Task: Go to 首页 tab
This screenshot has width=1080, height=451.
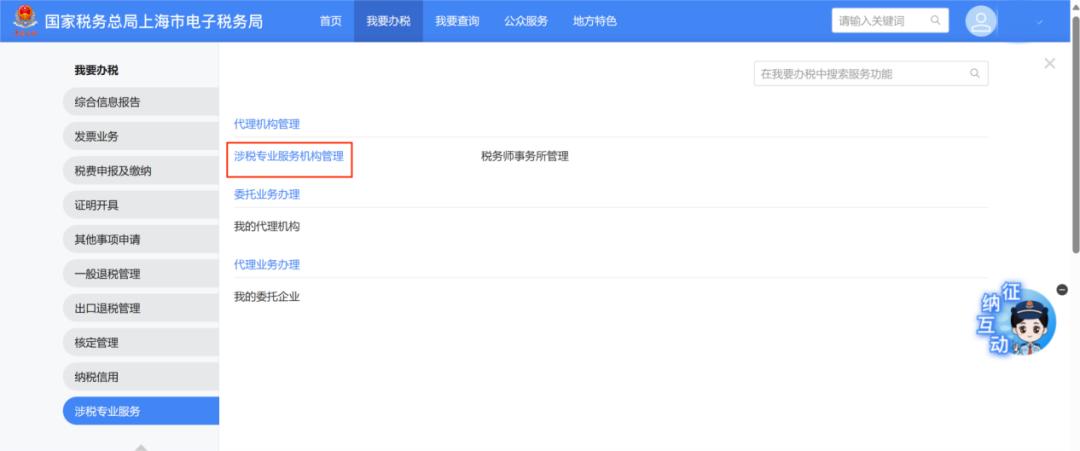Action: 331,21
